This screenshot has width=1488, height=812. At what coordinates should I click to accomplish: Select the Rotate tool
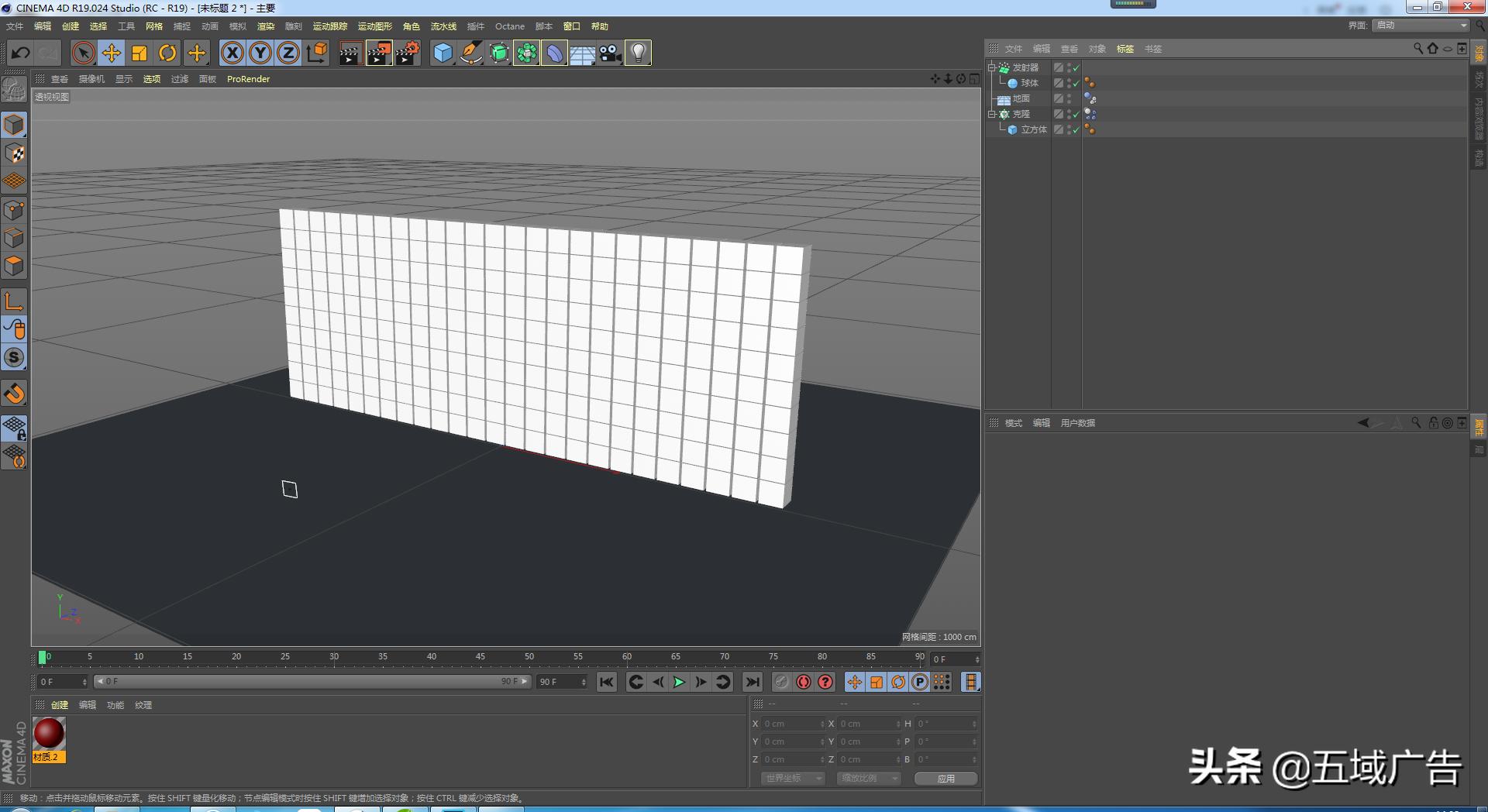pos(167,53)
